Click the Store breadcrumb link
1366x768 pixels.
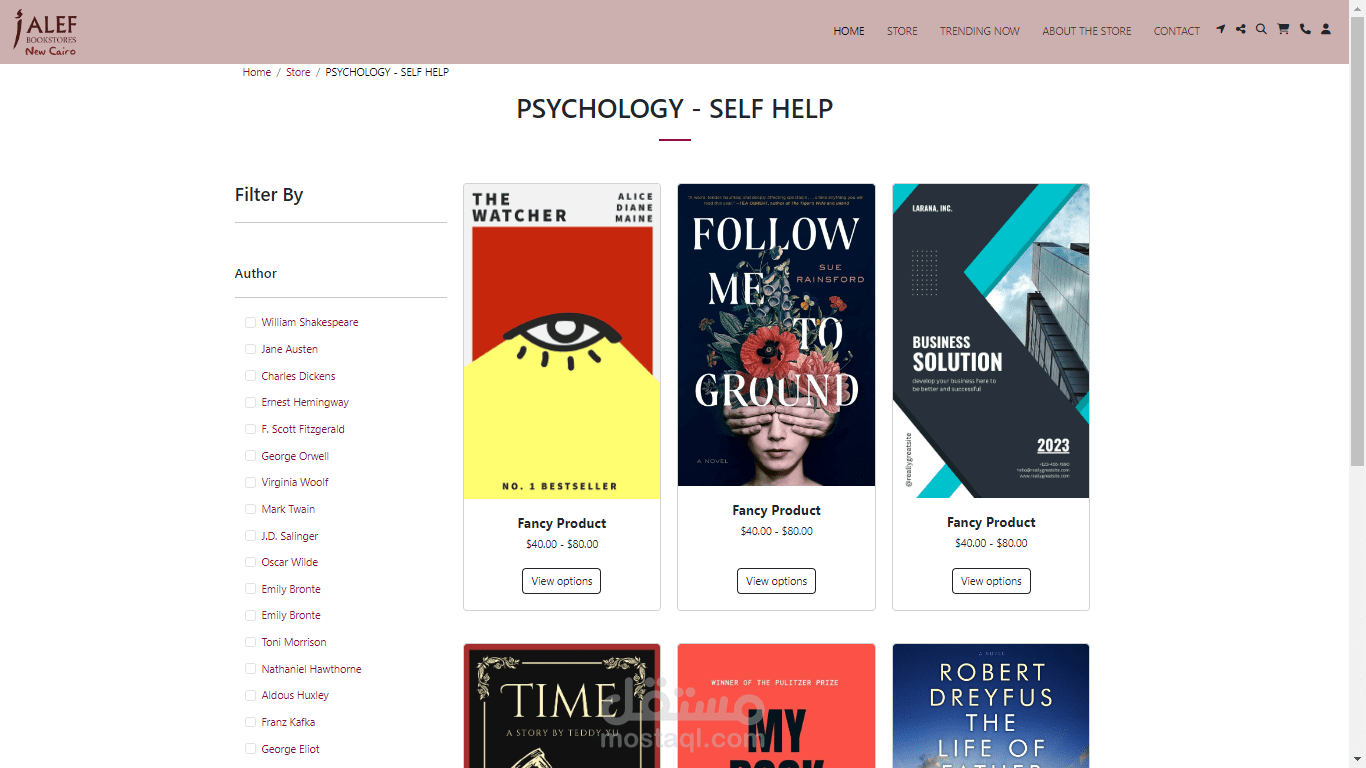[x=298, y=72]
